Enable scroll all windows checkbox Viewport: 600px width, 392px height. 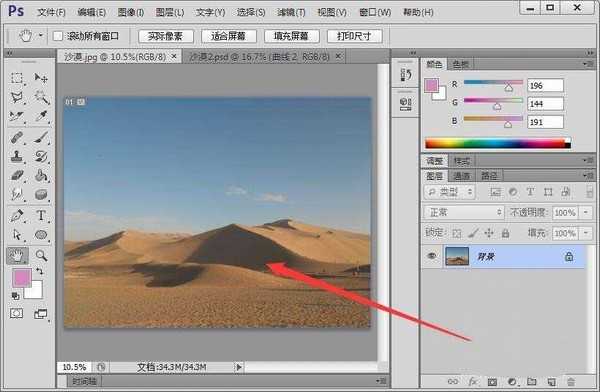58,36
